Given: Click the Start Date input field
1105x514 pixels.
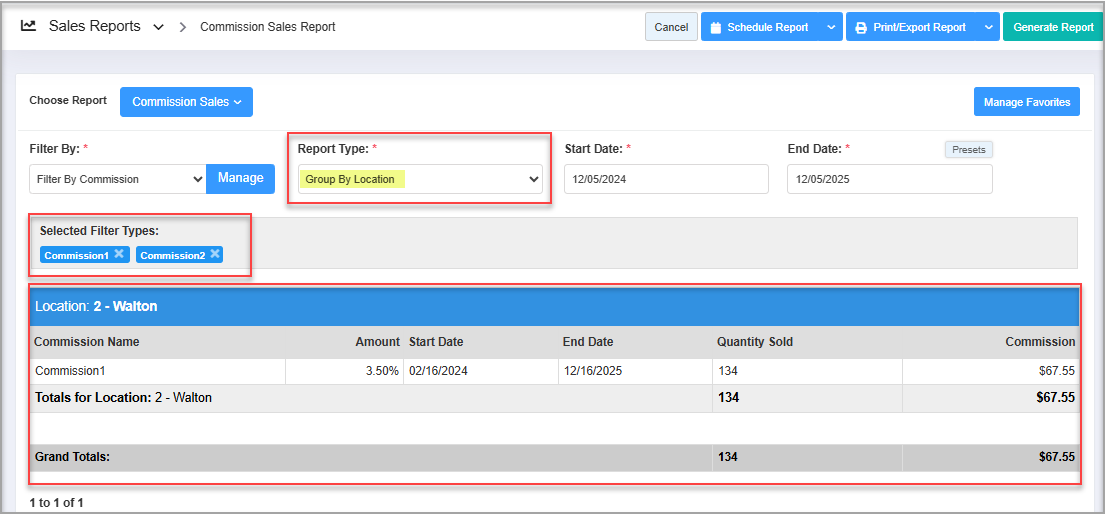Looking at the screenshot, I should click(666, 179).
